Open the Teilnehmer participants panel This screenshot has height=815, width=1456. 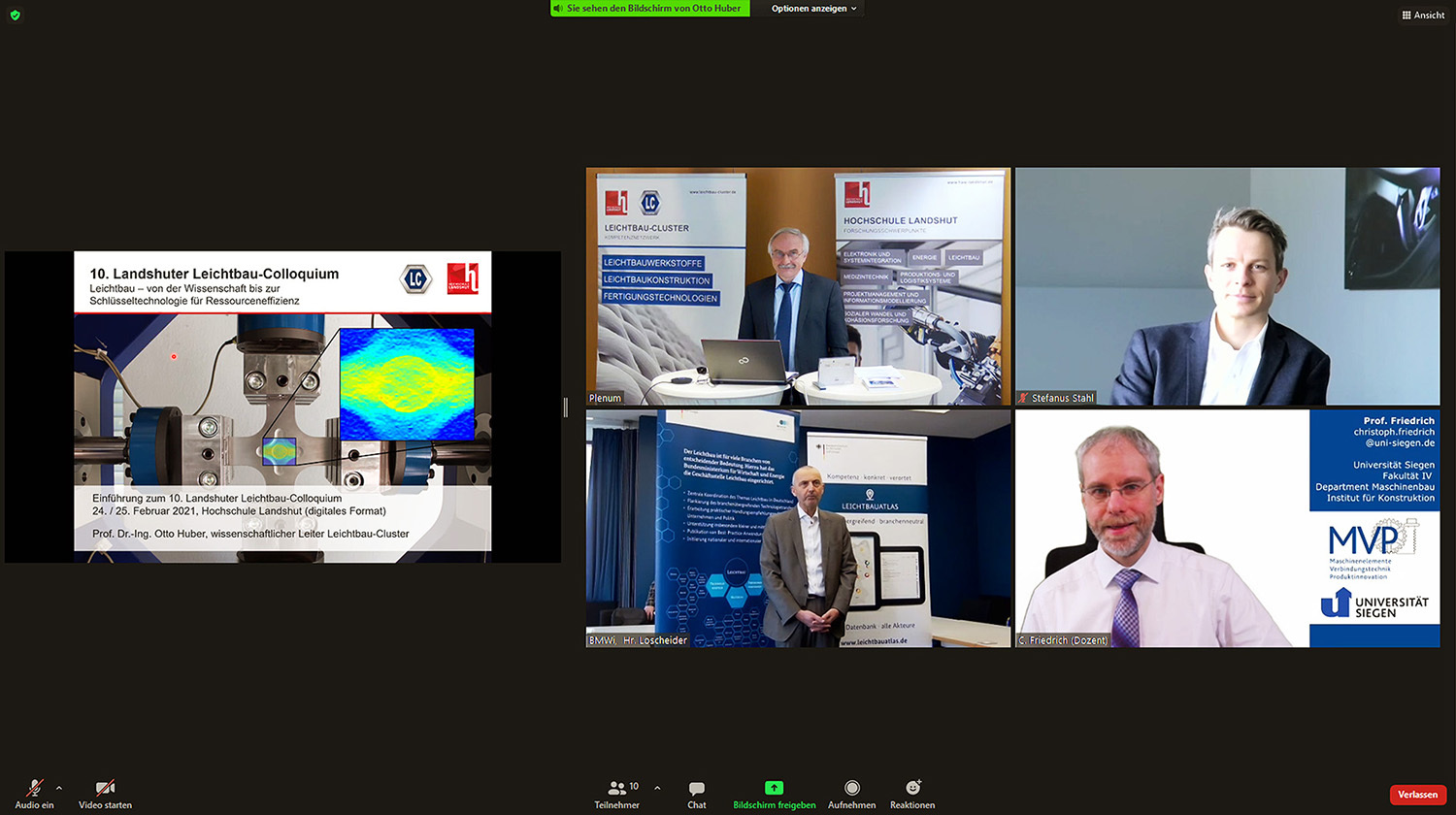click(617, 789)
